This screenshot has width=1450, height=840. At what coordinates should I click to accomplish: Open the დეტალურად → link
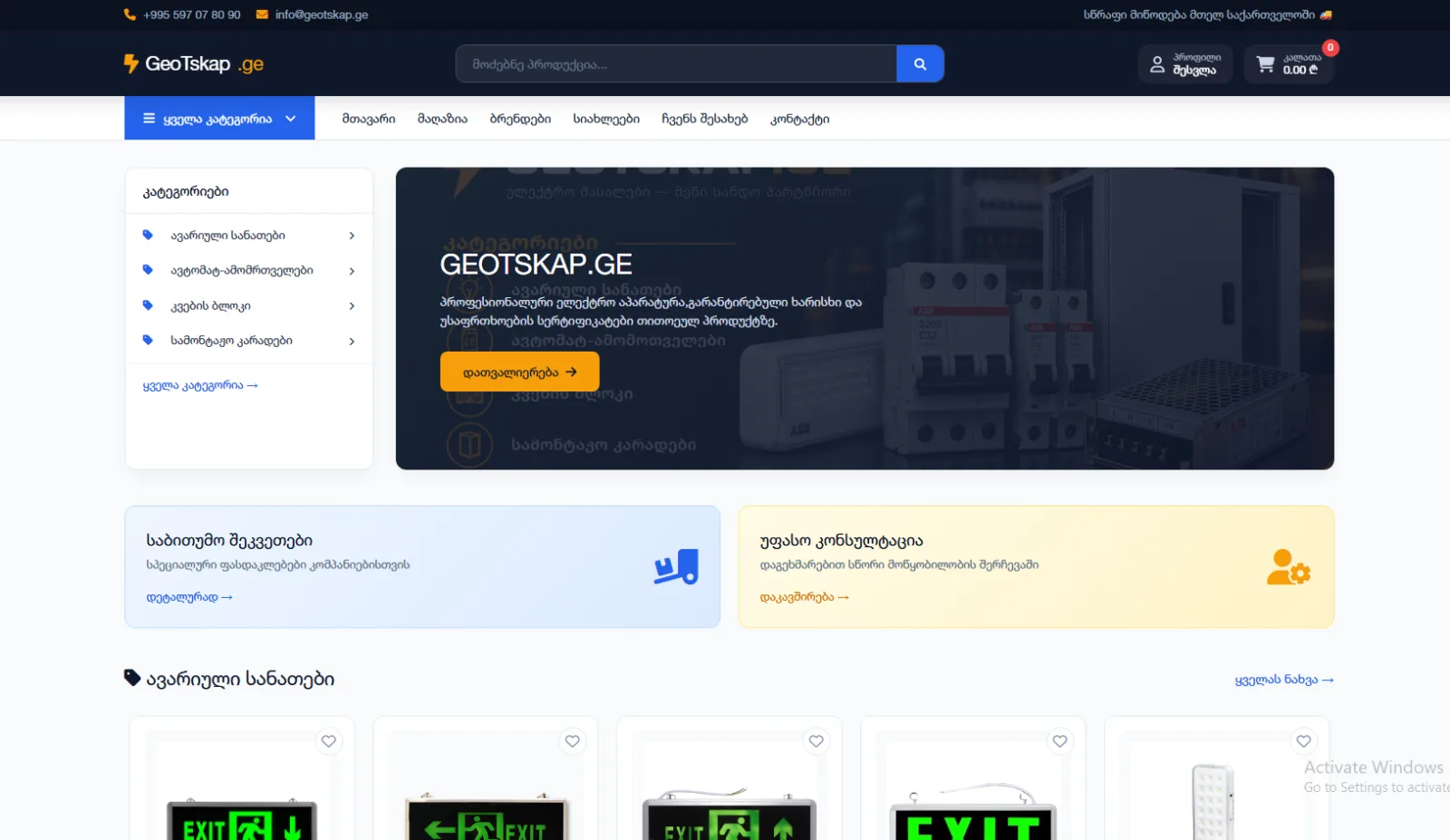click(189, 597)
